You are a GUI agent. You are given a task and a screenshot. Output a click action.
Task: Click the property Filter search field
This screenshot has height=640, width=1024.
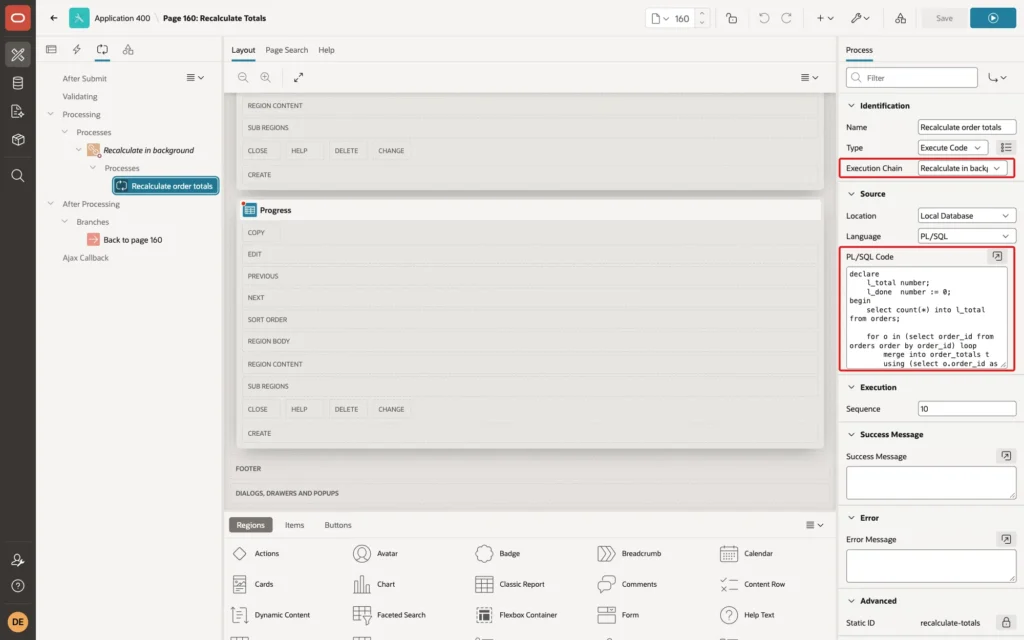coord(912,78)
